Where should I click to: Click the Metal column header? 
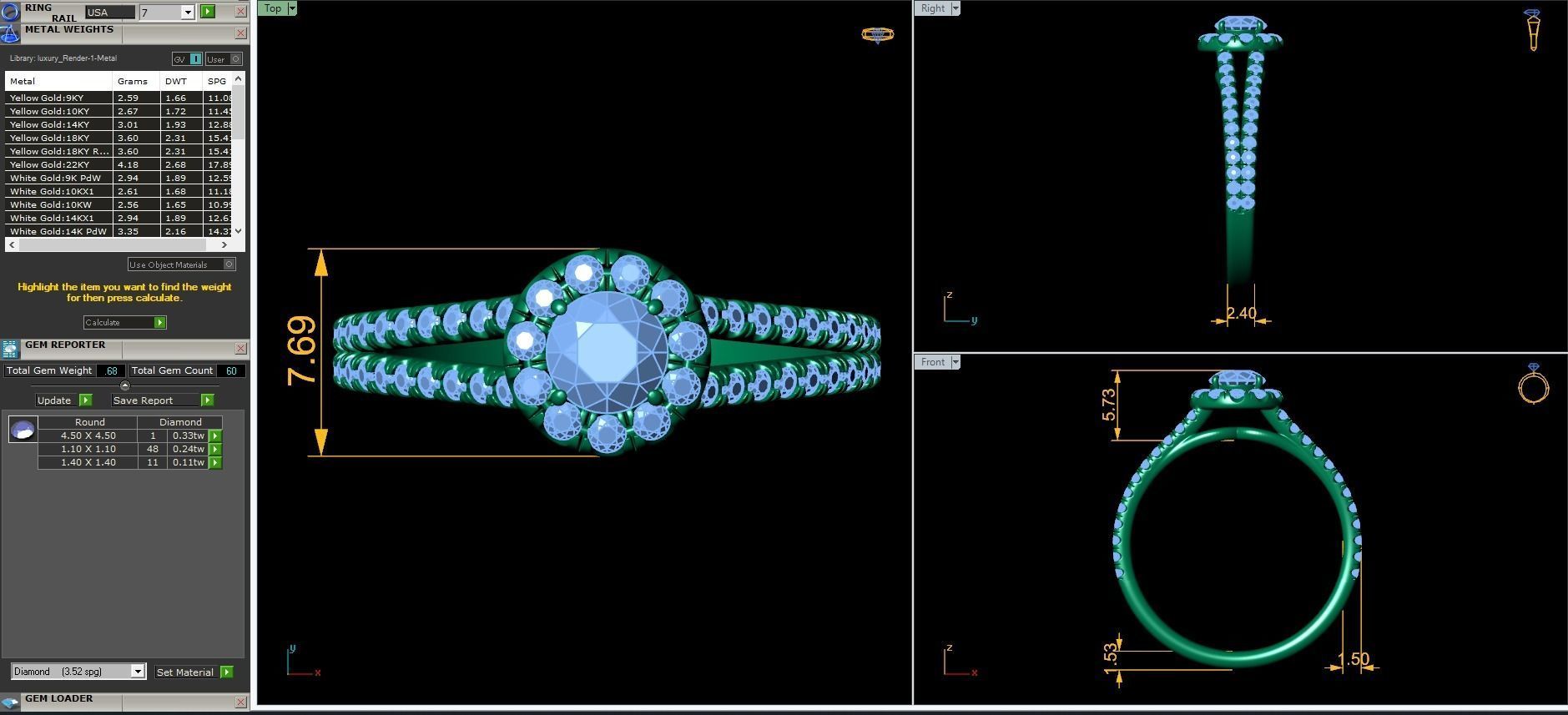click(58, 81)
